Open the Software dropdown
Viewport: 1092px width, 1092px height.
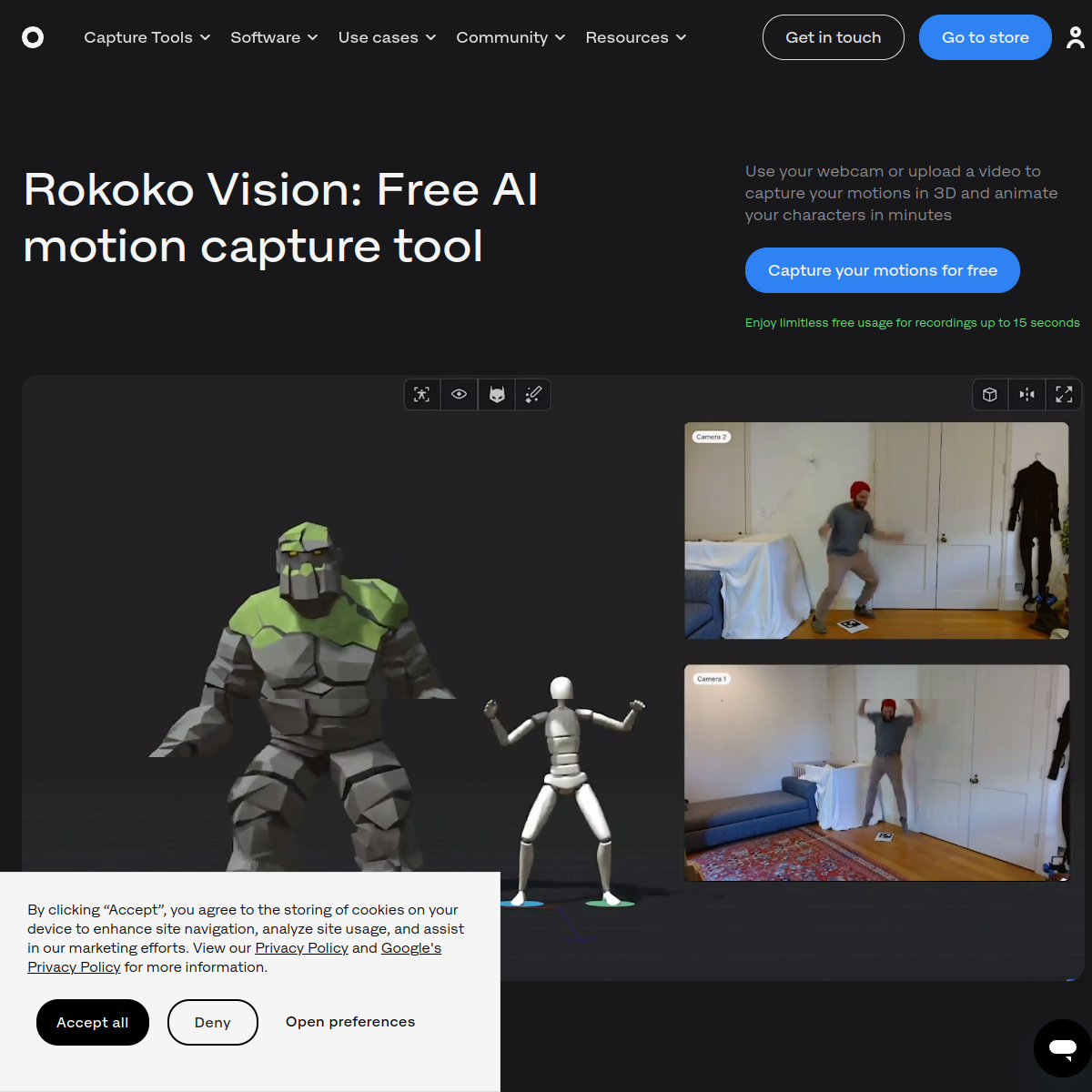273,37
